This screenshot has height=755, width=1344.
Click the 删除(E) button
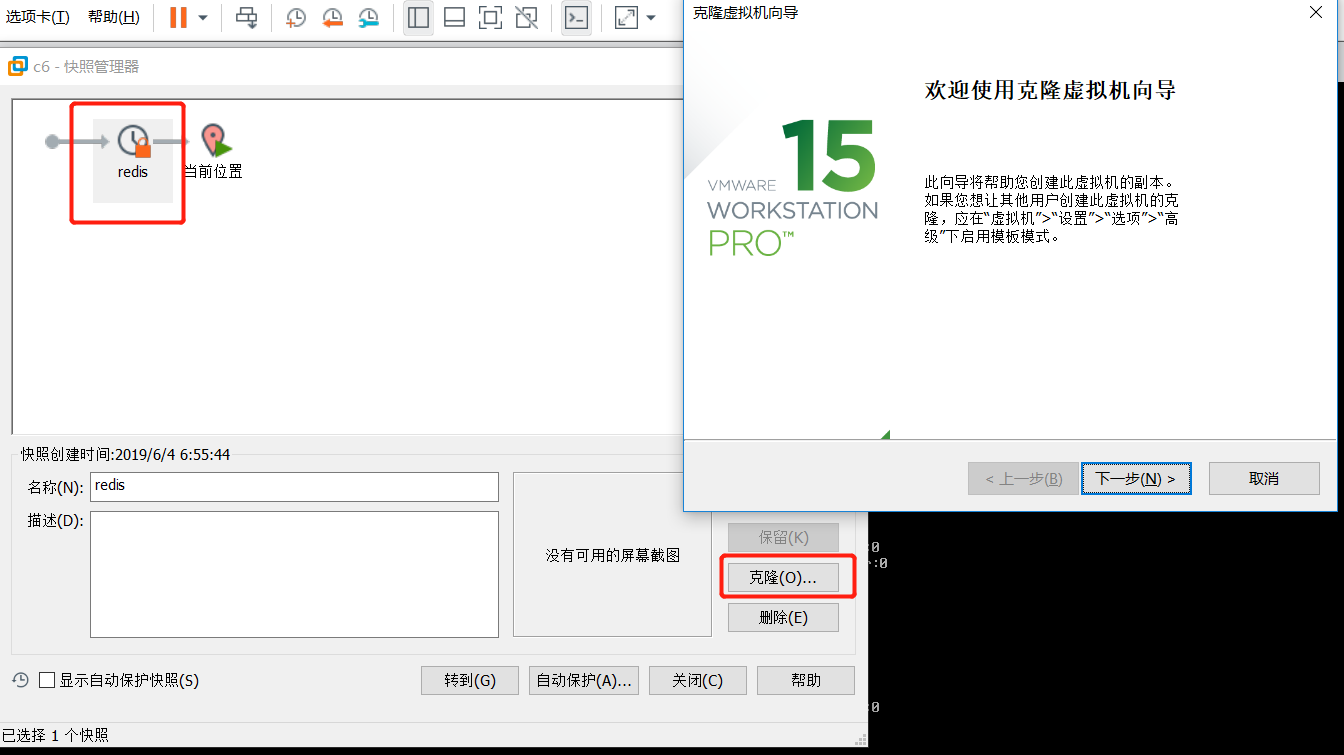pyautogui.click(x=783, y=617)
